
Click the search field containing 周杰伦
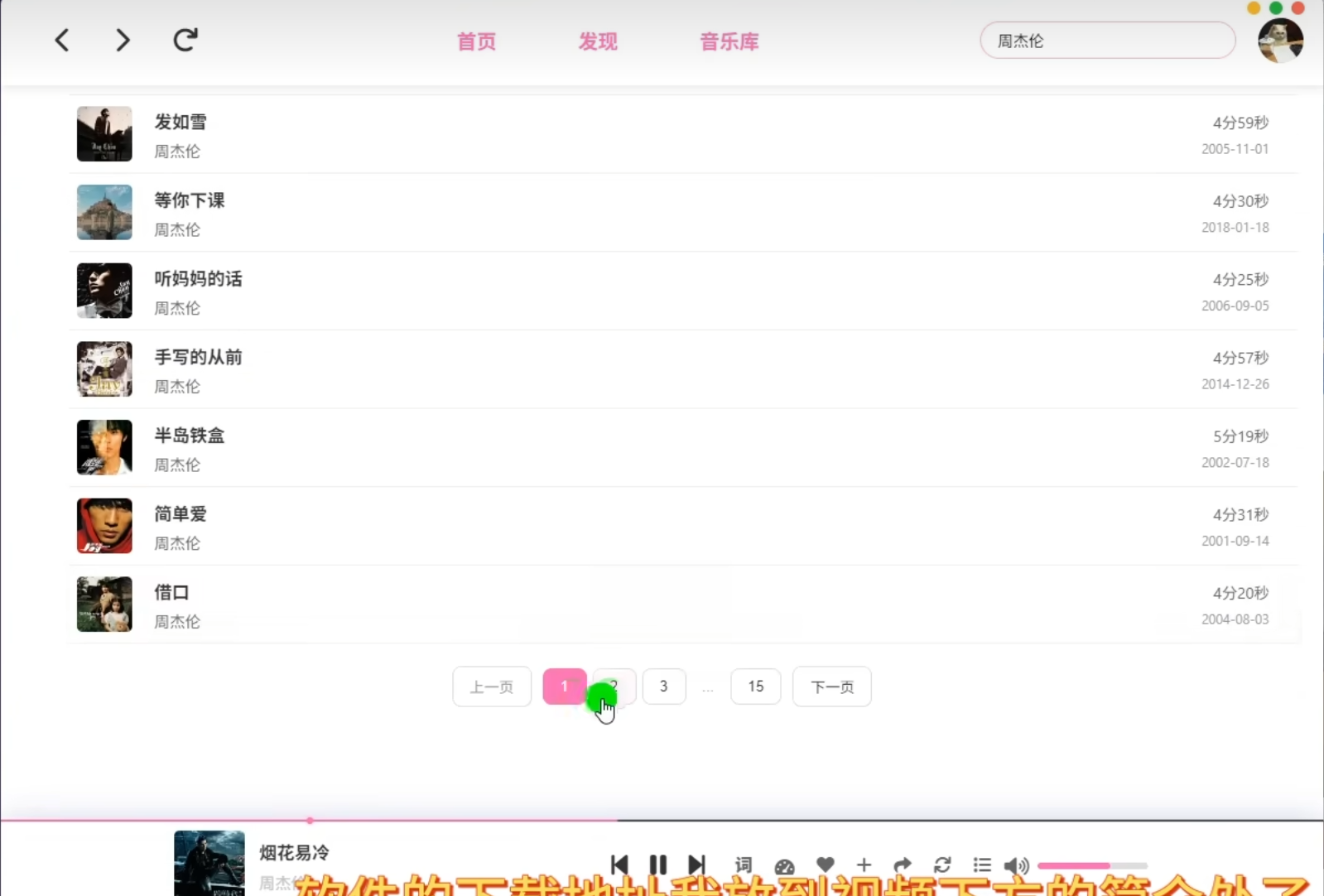pyautogui.click(x=1107, y=41)
